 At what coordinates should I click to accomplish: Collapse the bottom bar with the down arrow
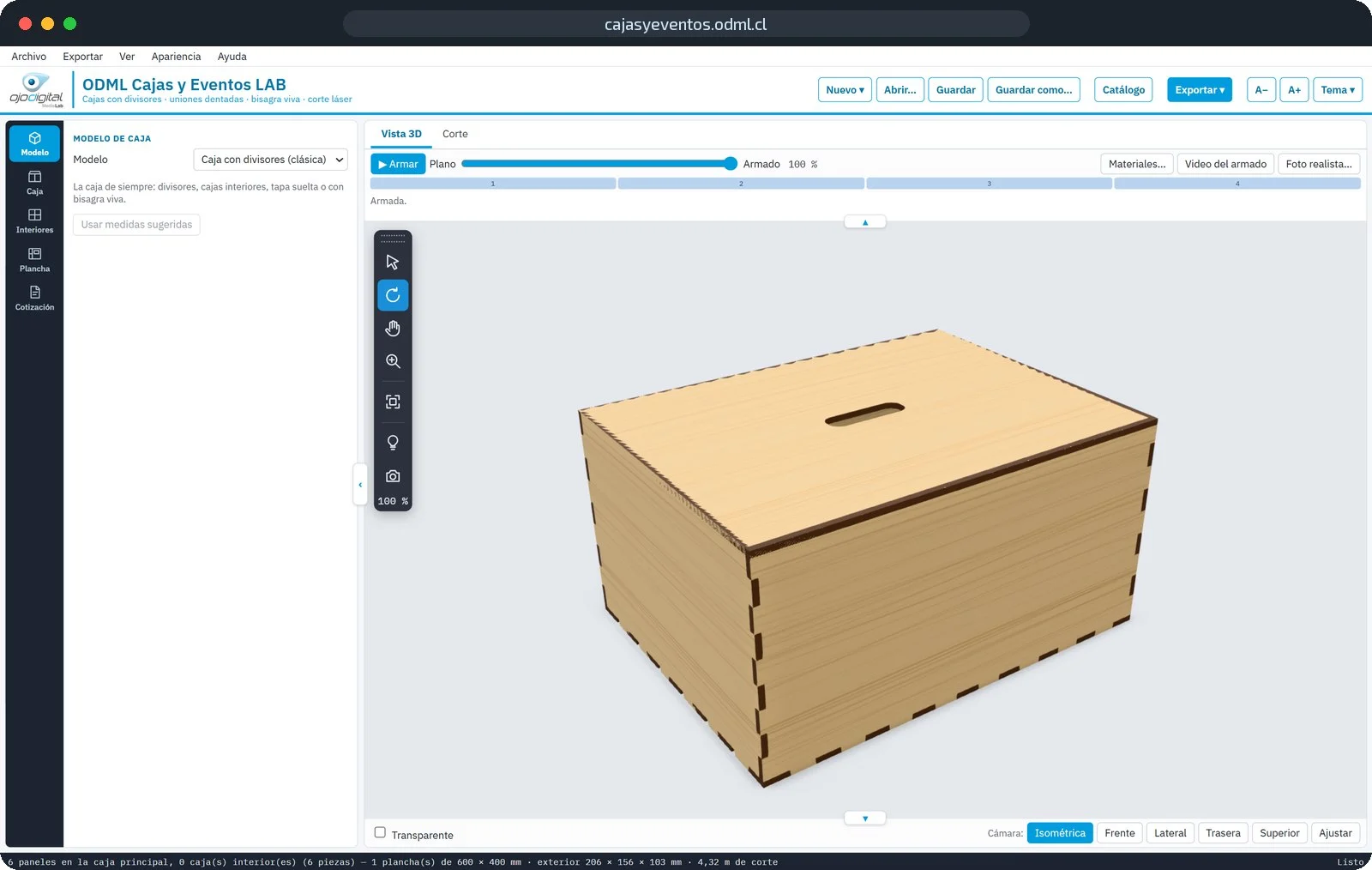(x=865, y=819)
